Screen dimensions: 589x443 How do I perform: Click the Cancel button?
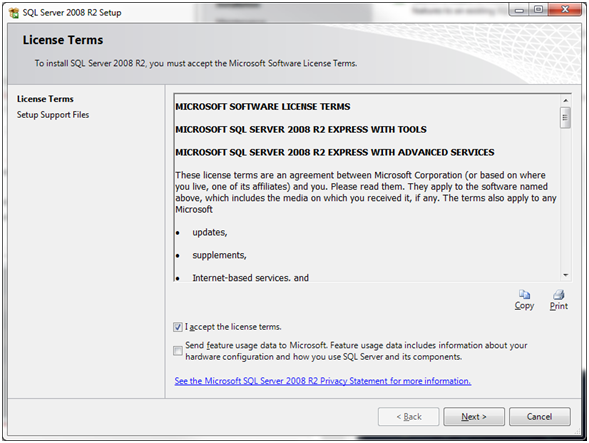click(x=539, y=416)
